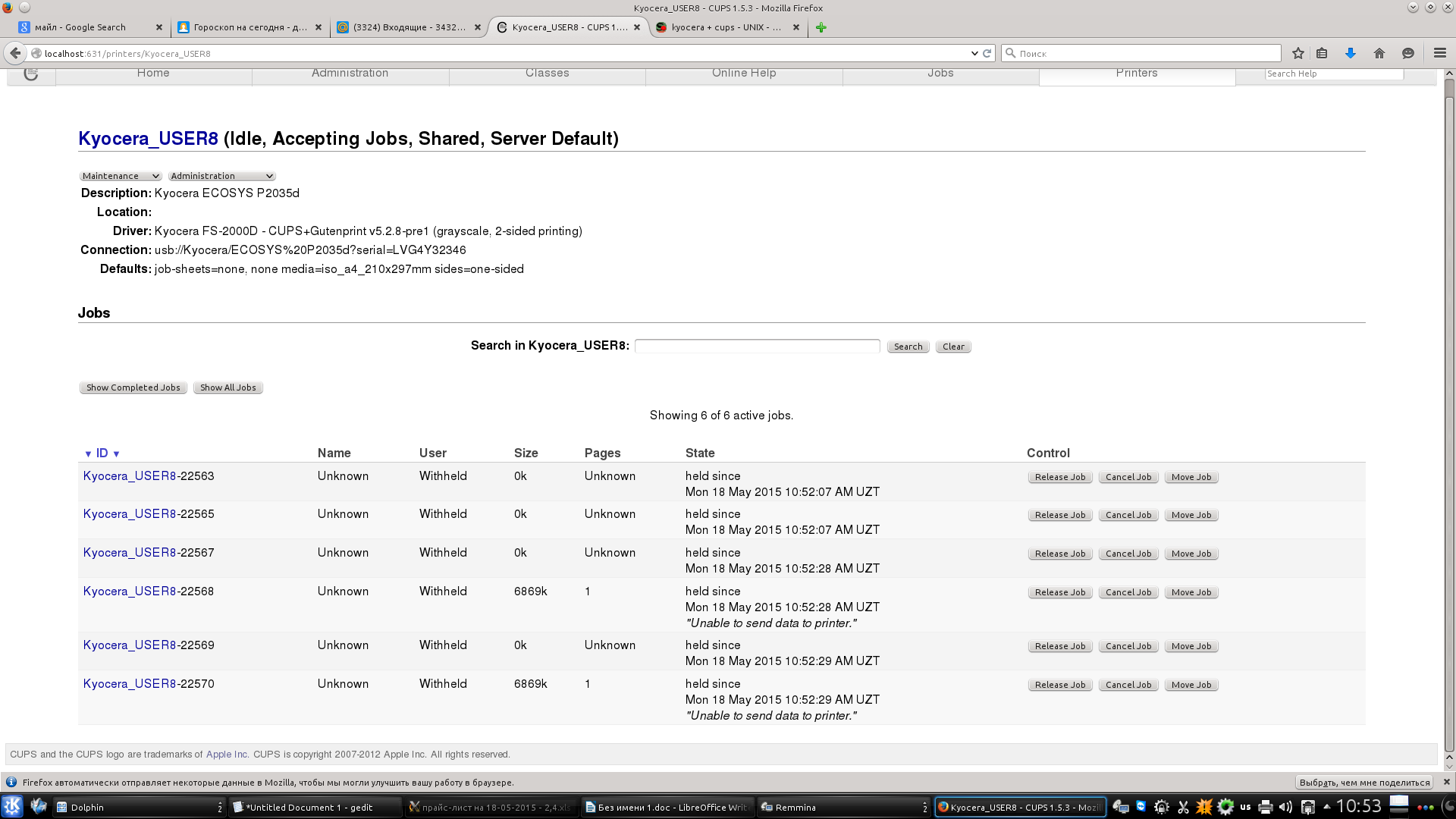Click the CUPS logo in the navigation bar

(x=31, y=74)
